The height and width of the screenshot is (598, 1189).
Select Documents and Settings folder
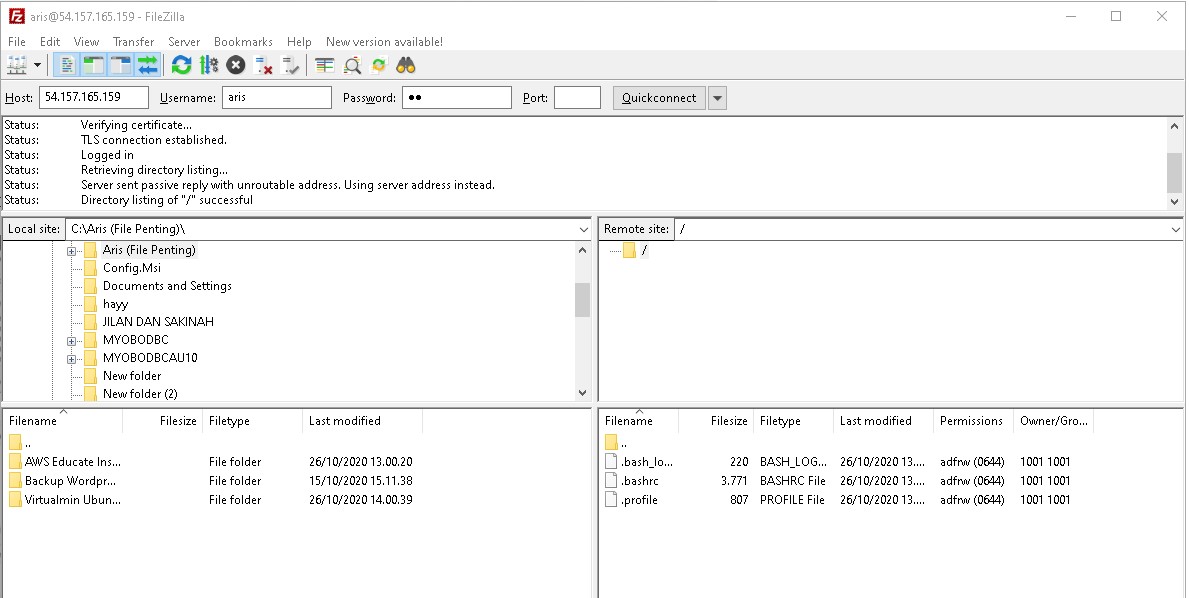[167, 286]
